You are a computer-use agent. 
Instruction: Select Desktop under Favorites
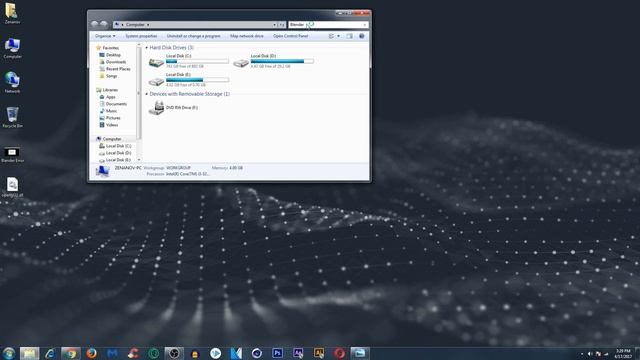pyautogui.click(x=110, y=55)
